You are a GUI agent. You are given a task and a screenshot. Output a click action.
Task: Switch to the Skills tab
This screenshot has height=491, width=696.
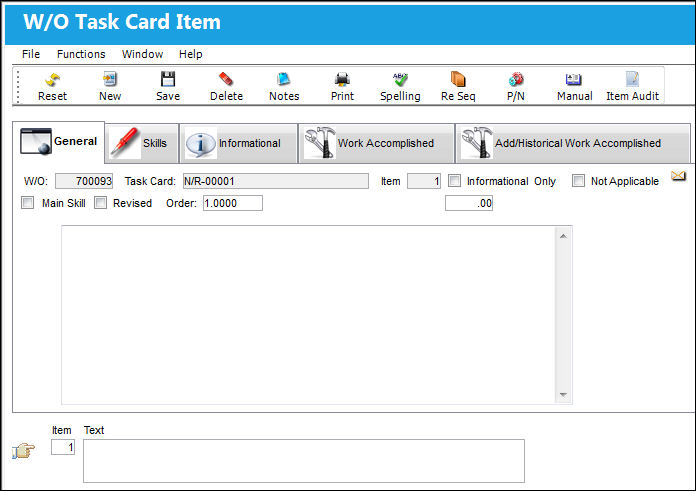pos(142,143)
